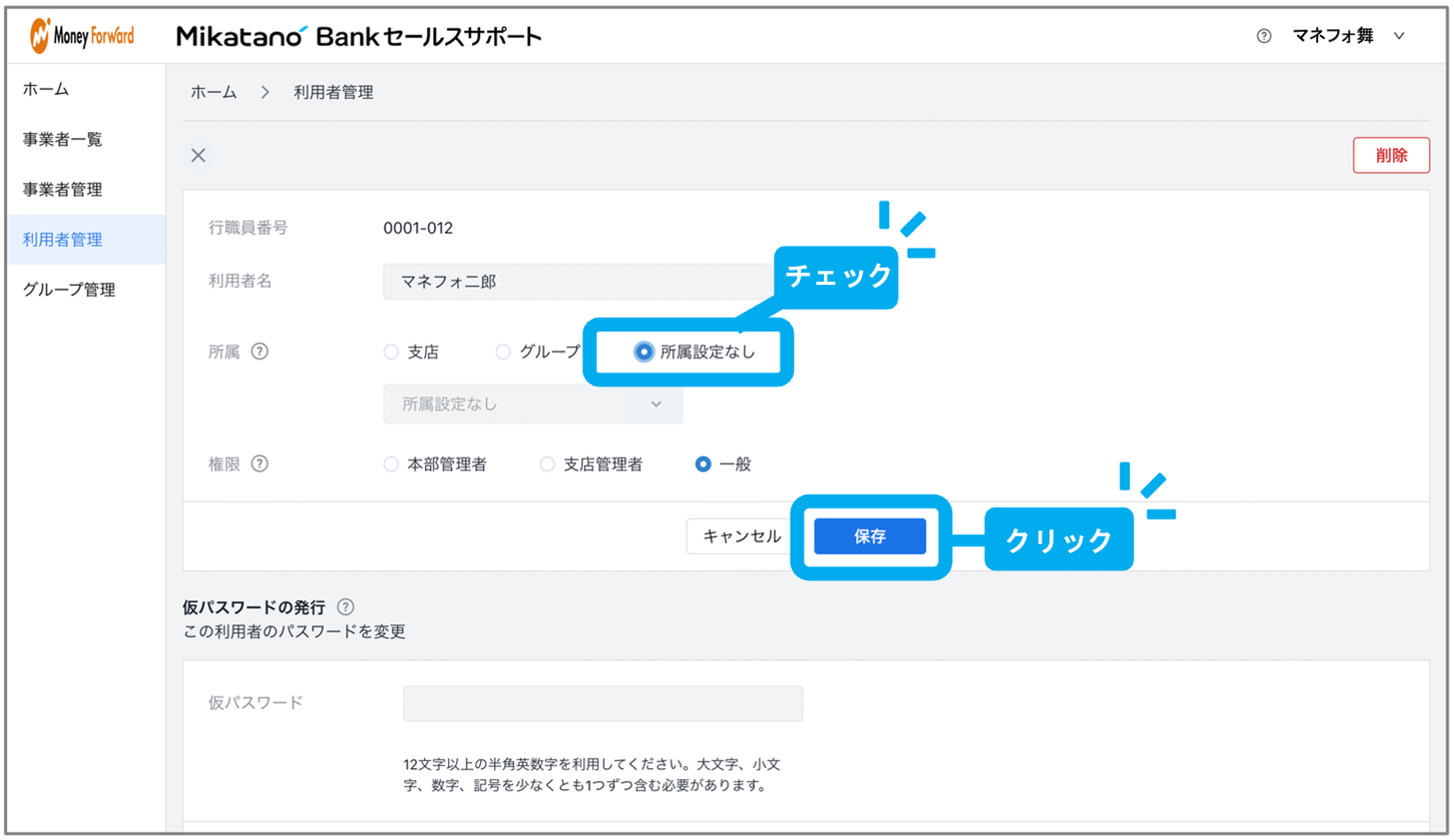The width and height of the screenshot is (1454, 840).
Task: Select the 本部管理者 permission radio
Action: (x=391, y=464)
